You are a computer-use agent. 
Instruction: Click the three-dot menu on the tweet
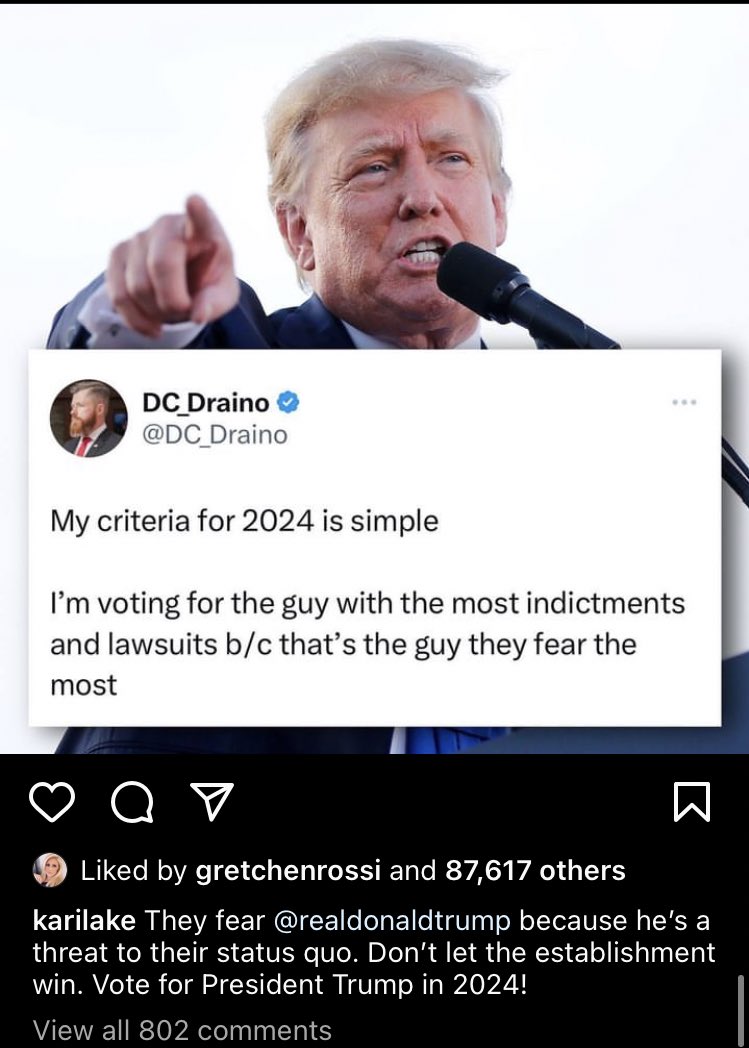(x=685, y=402)
